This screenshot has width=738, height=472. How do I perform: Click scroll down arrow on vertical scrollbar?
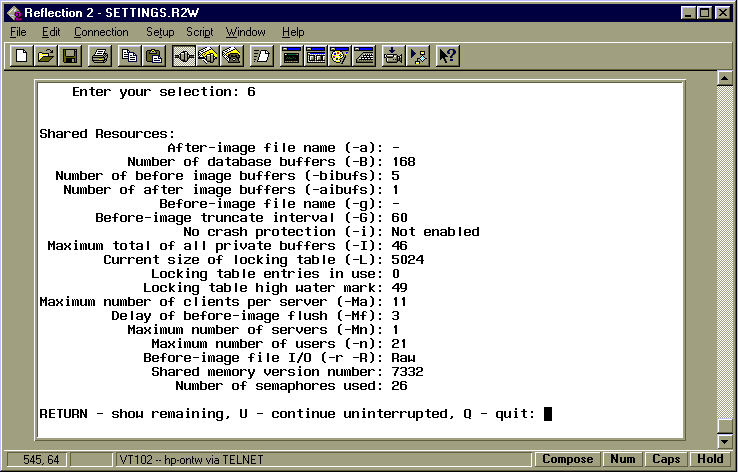tap(724, 441)
